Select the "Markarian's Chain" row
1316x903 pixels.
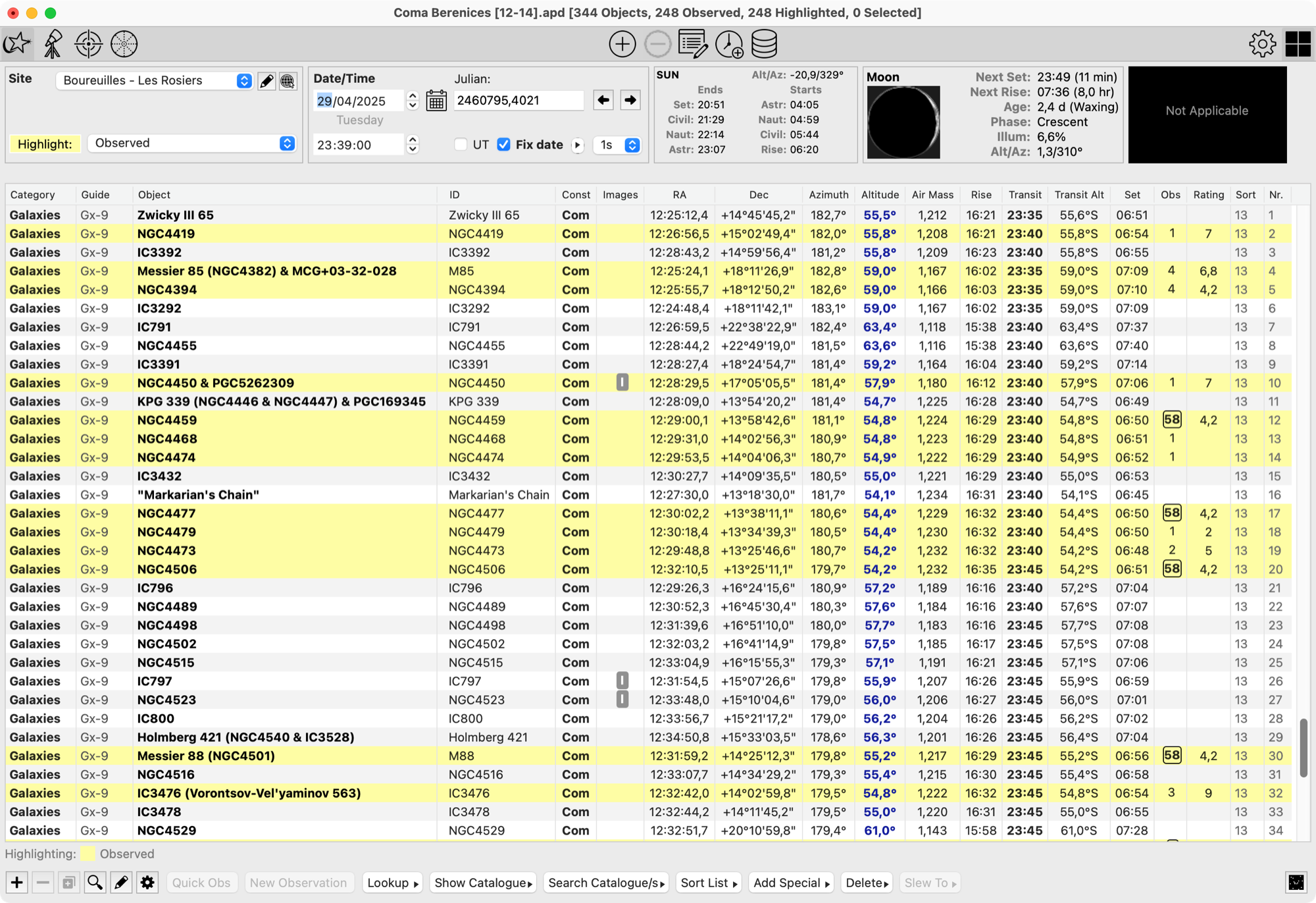point(648,494)
